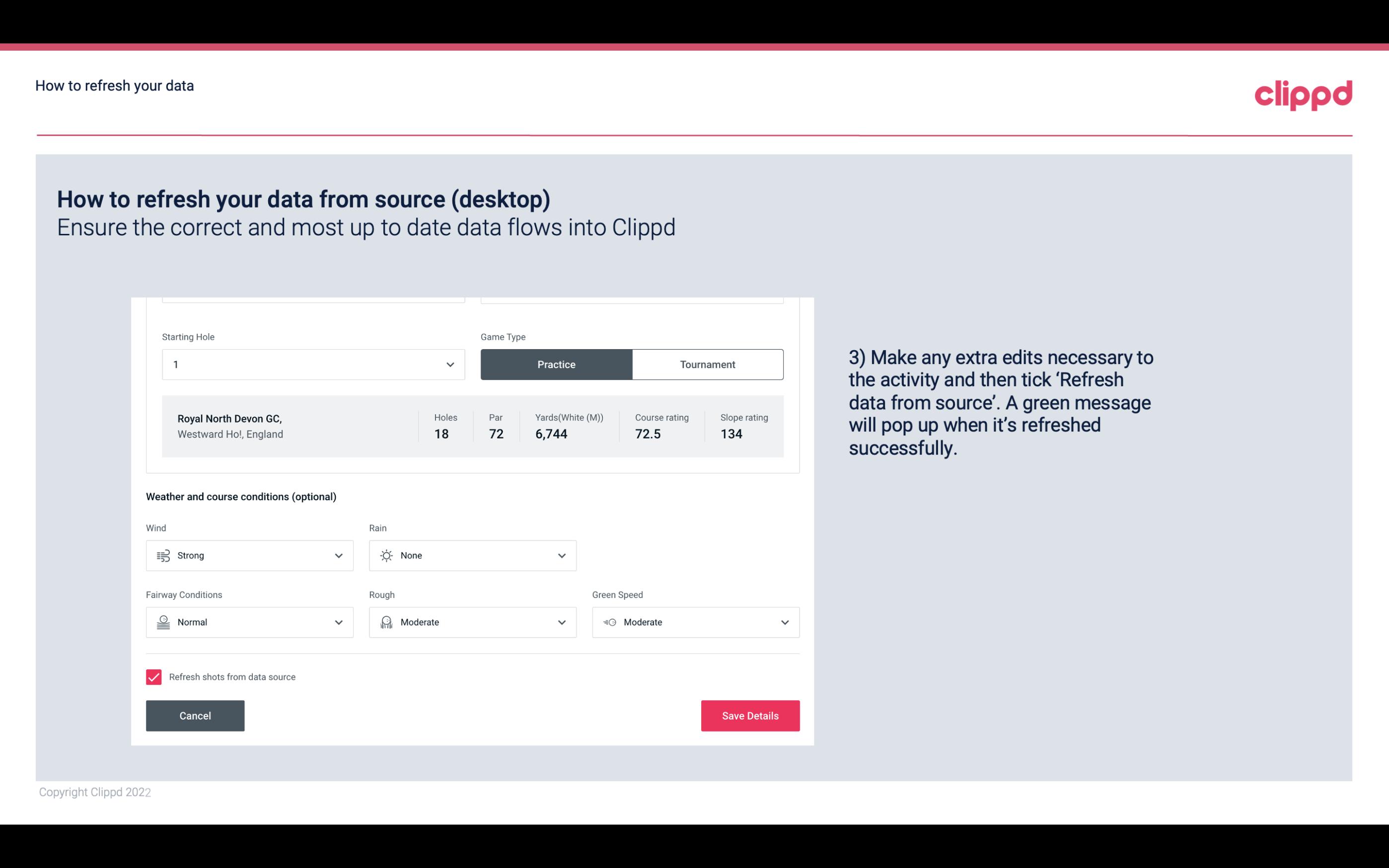The height and width of the screenshot is (868, 1389).
Task: Click the Cancel button
Action: click(195, 715)
